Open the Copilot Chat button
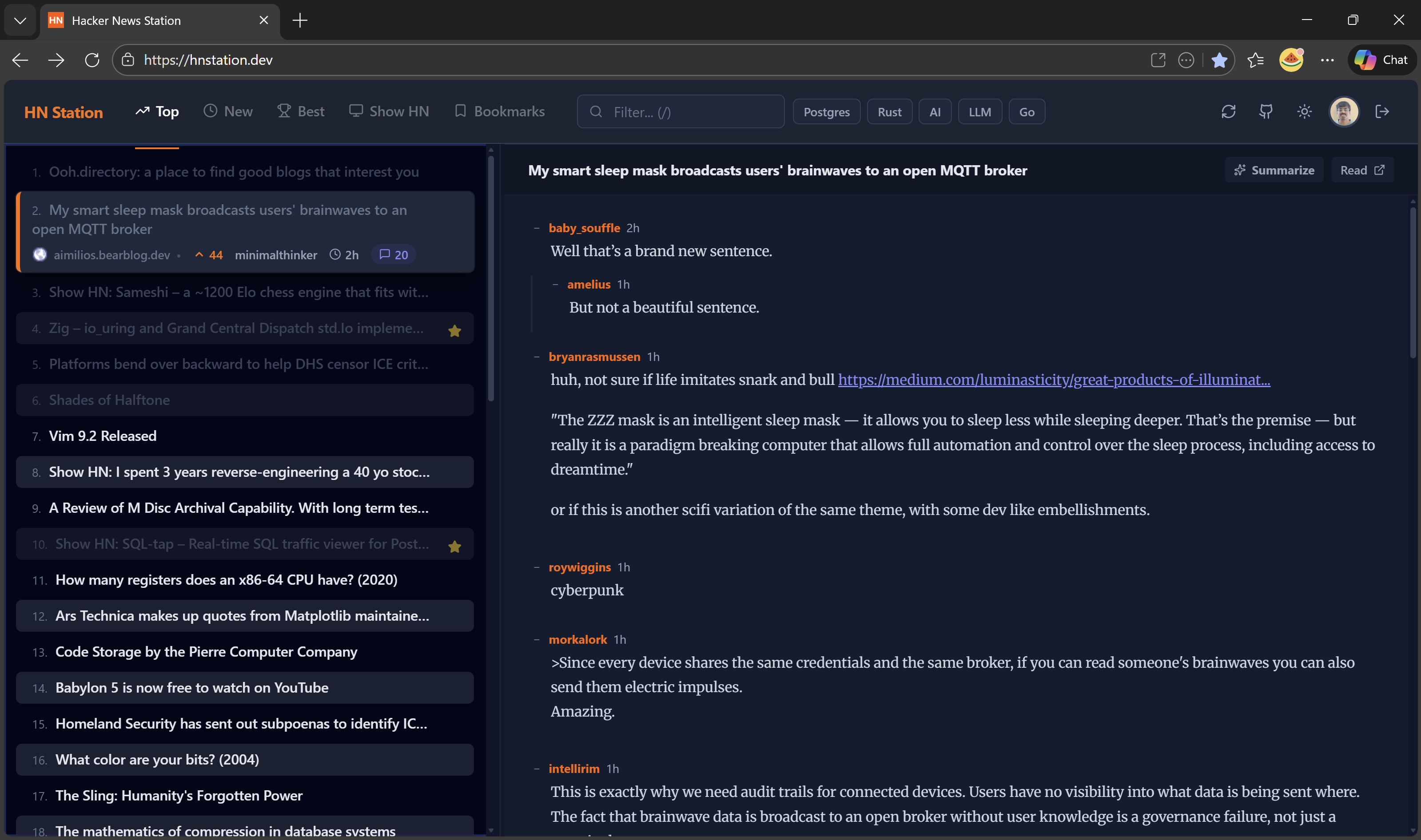The width and height of the screenshot is (1421, 840). 1382,60
